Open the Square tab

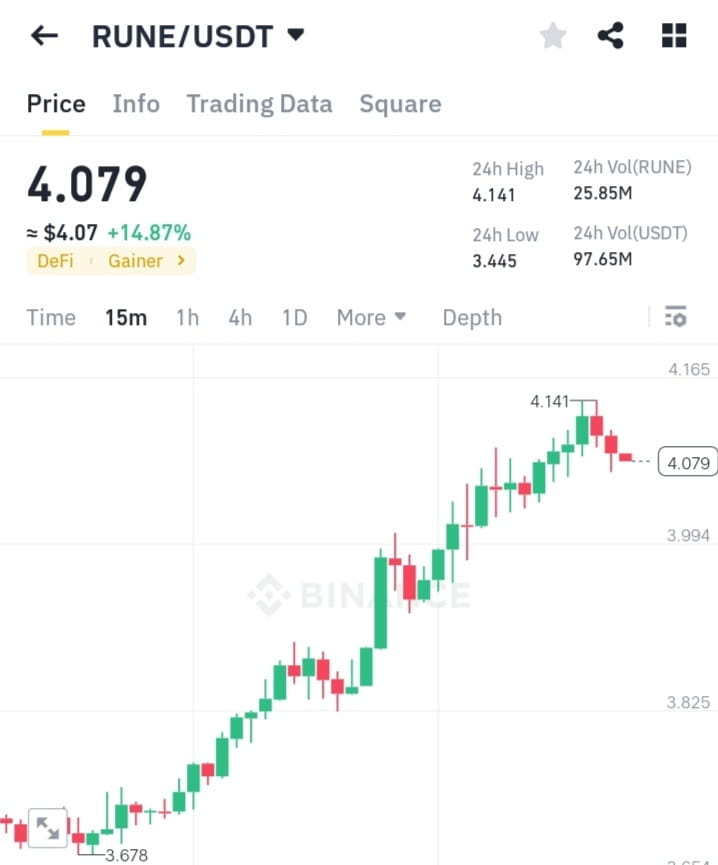tap(400, 103)
